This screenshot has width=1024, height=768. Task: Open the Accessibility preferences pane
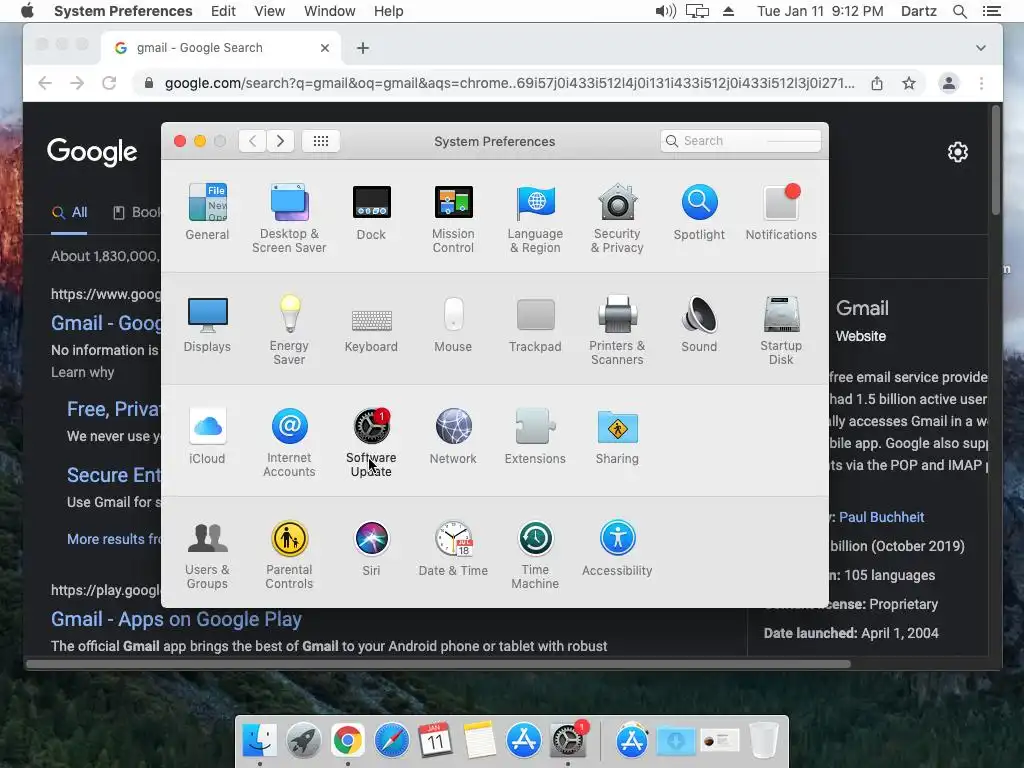click(x=617, y=548)
